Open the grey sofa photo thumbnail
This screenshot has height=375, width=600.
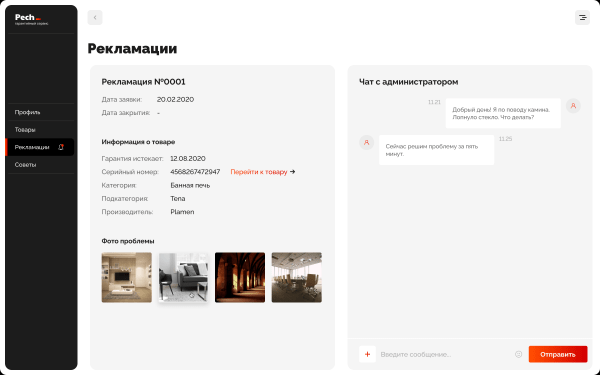click(183, 277)
